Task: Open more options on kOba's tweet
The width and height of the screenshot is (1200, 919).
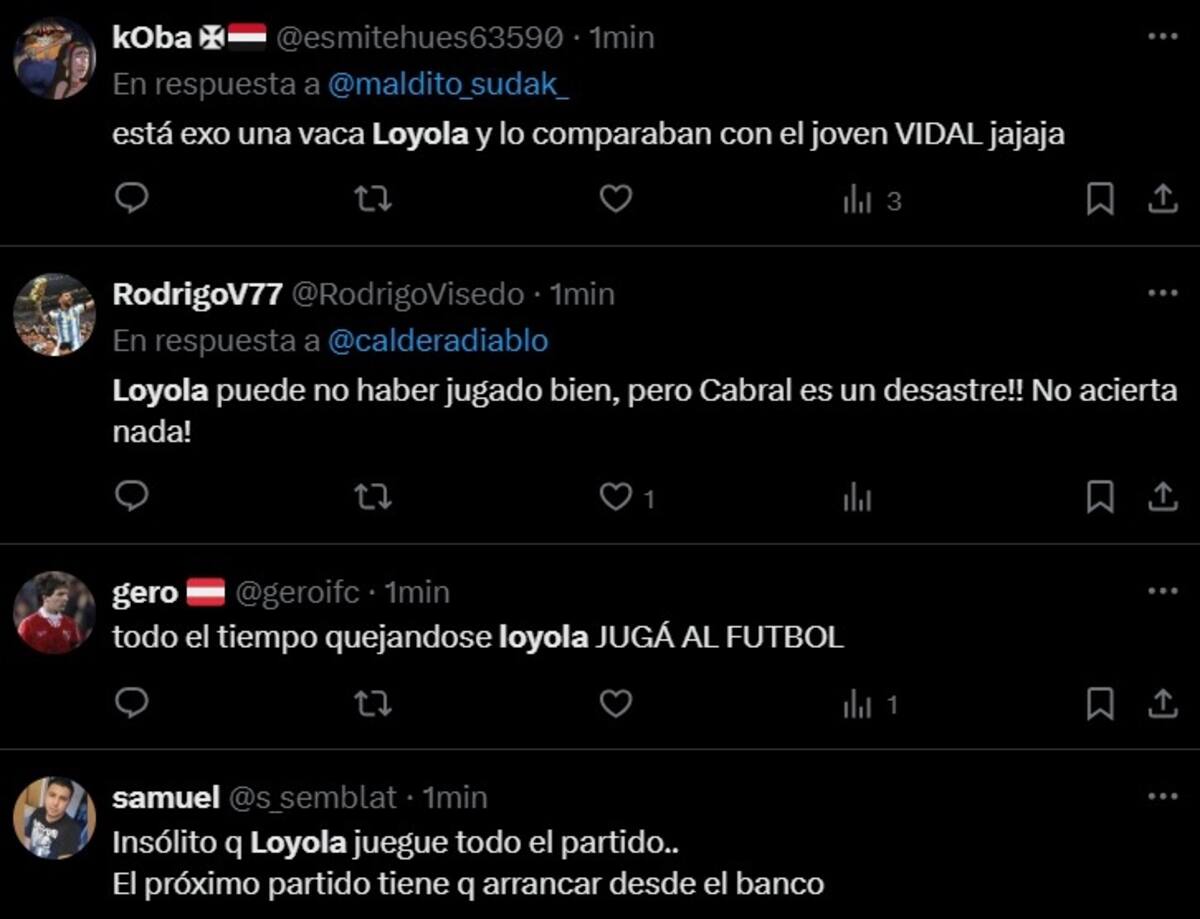Action: [x=1162, y=37]
